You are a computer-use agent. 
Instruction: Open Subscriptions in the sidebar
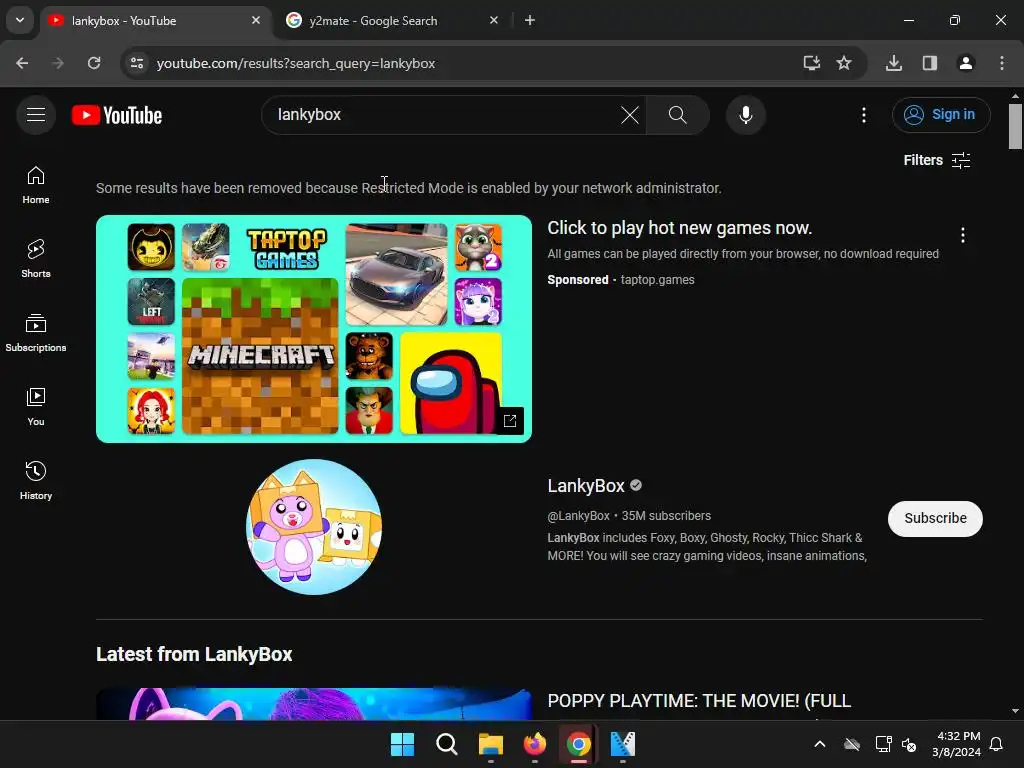(36, 332)
